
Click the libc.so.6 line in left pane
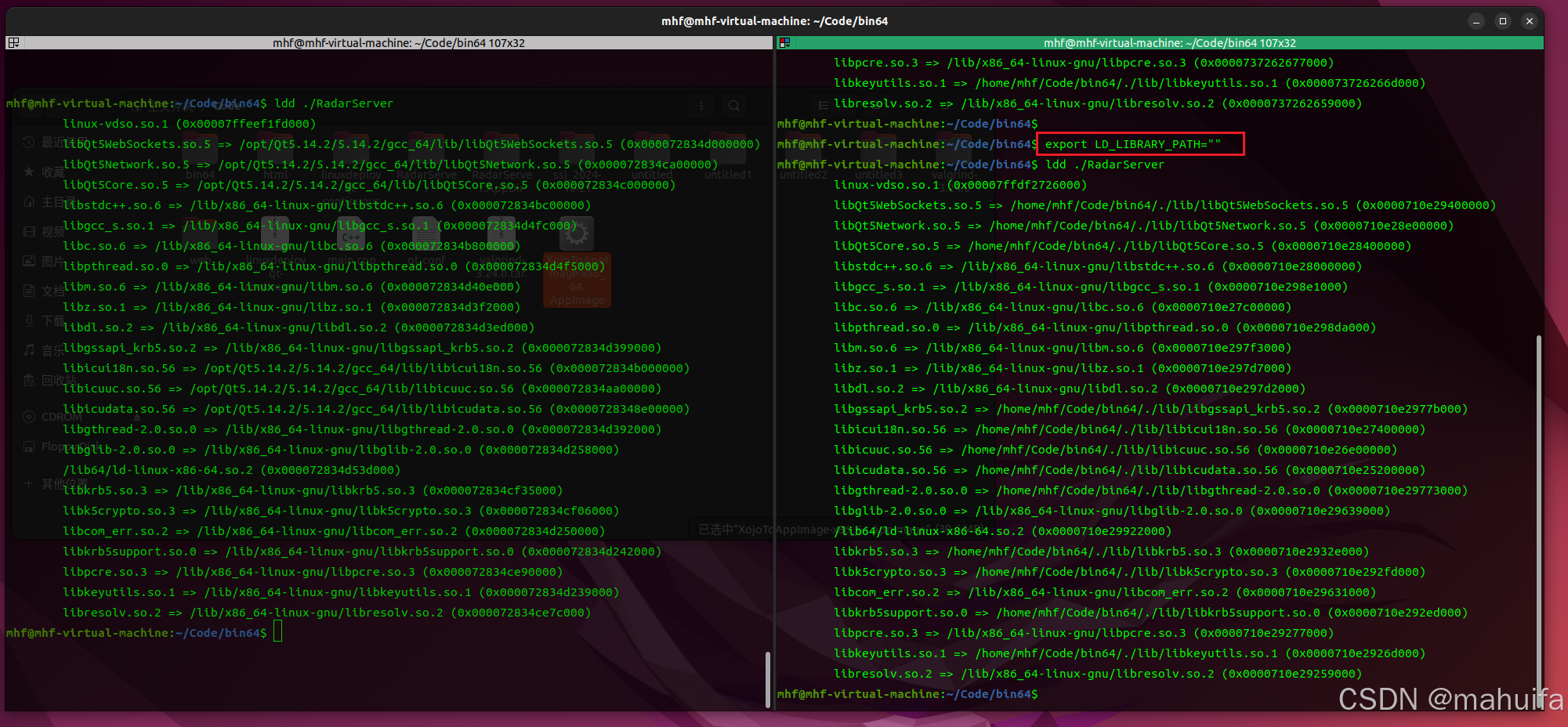292,246
